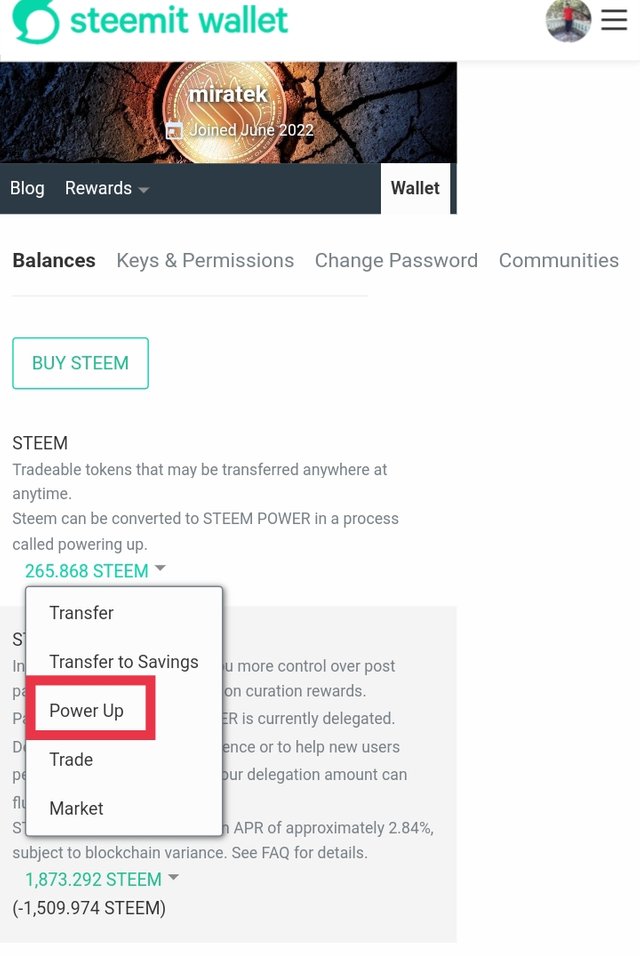Expand the 1,873.292 STEEM dropdown

(x=101, y=879)
